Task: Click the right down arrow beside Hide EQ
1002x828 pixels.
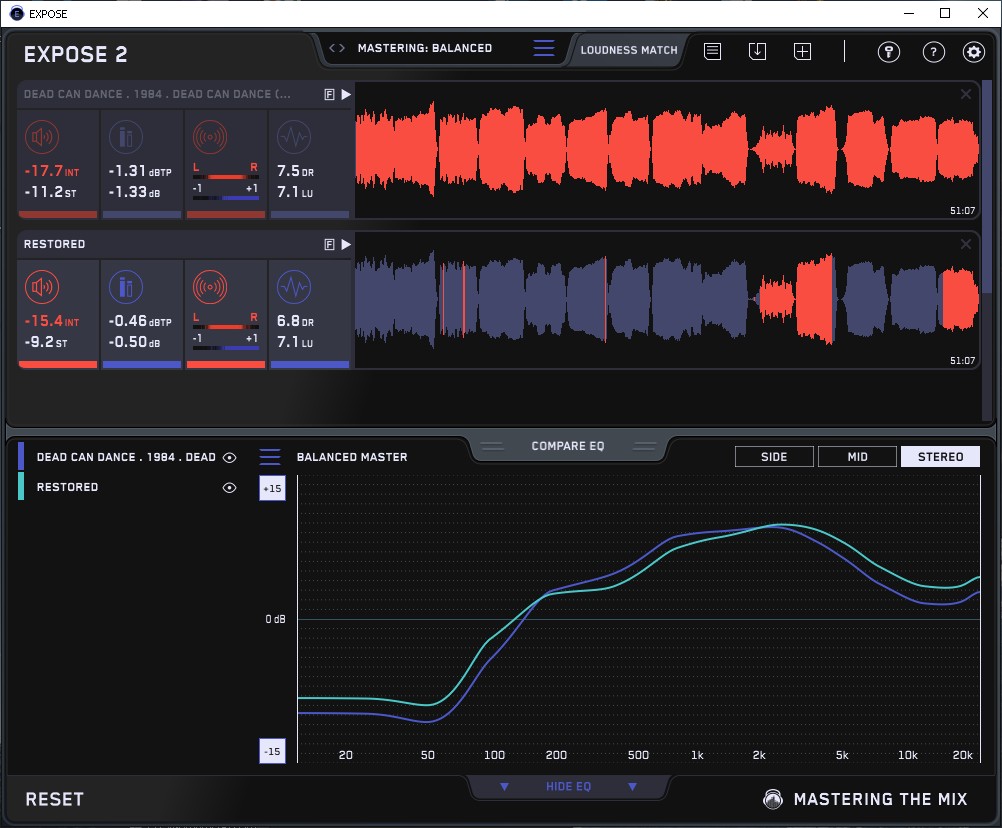Action: [x=632, y=786]
